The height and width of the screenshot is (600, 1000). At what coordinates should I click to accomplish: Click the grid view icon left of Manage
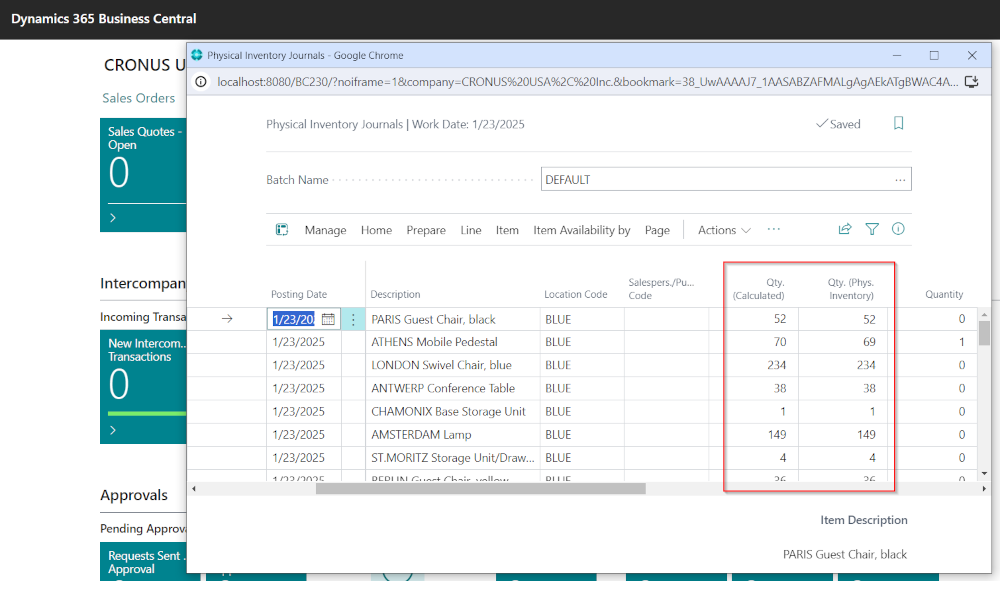(x=282, y=230)
